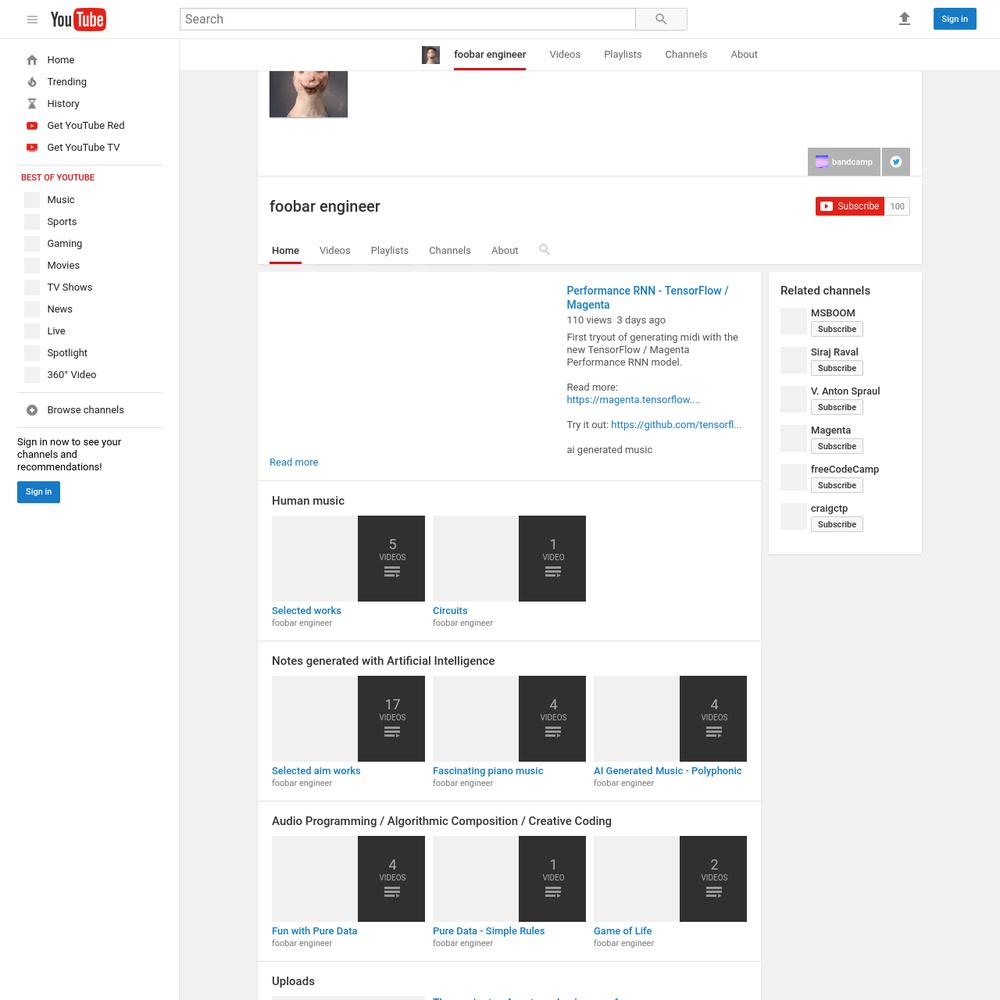The height and width of the screenshot is (1000, 1000).
Task: Open the Twitter link icon on banner
Action: point(895,162)
